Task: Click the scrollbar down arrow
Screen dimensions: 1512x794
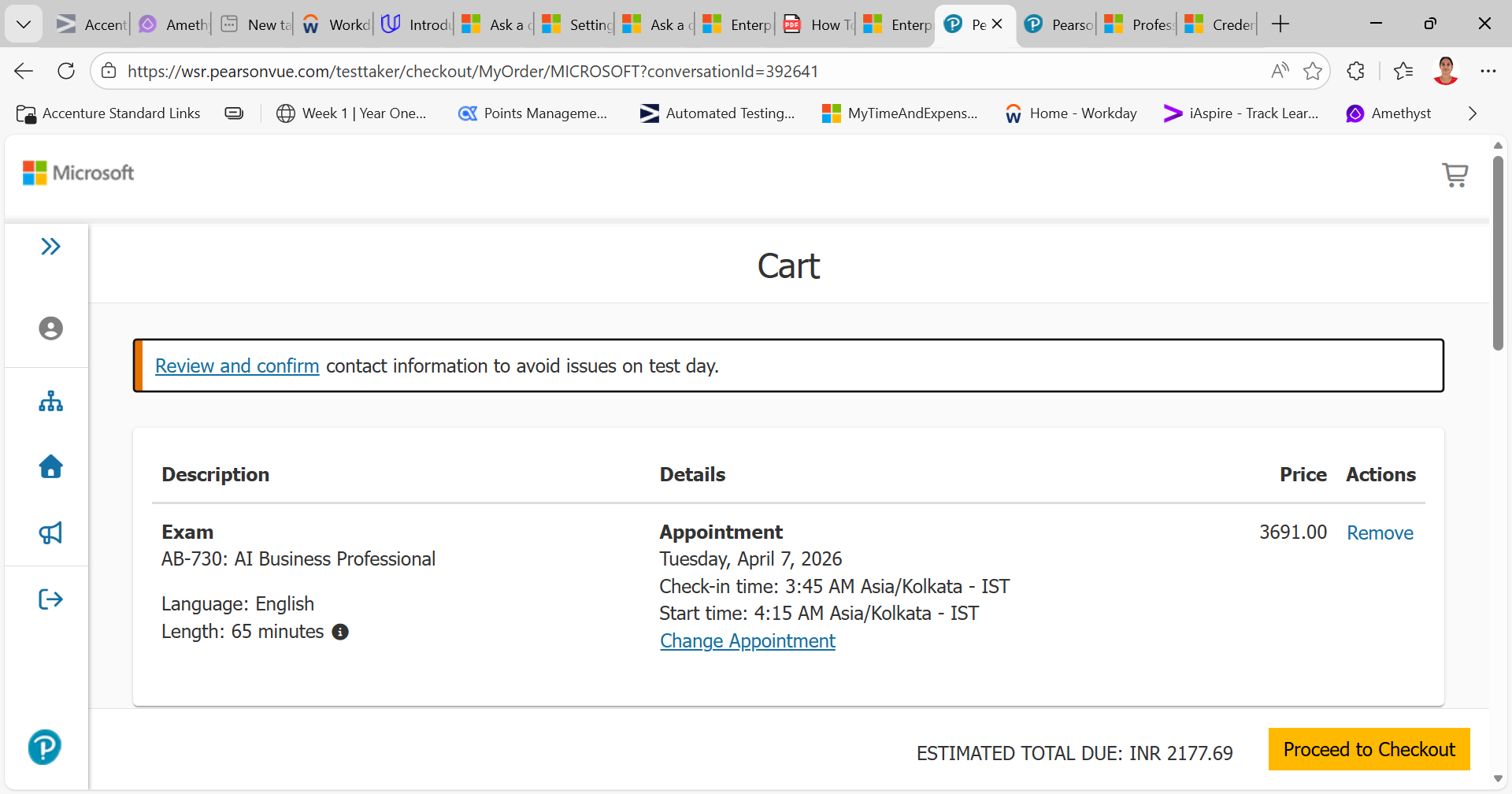Action: (1498, 779)
